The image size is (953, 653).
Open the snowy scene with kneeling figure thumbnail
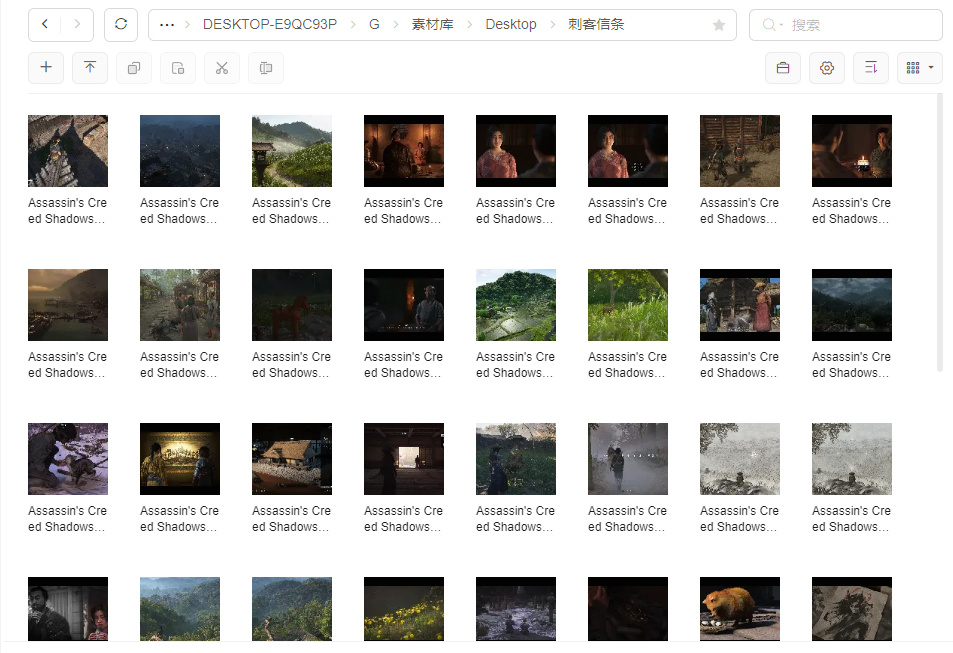(68, 459)
